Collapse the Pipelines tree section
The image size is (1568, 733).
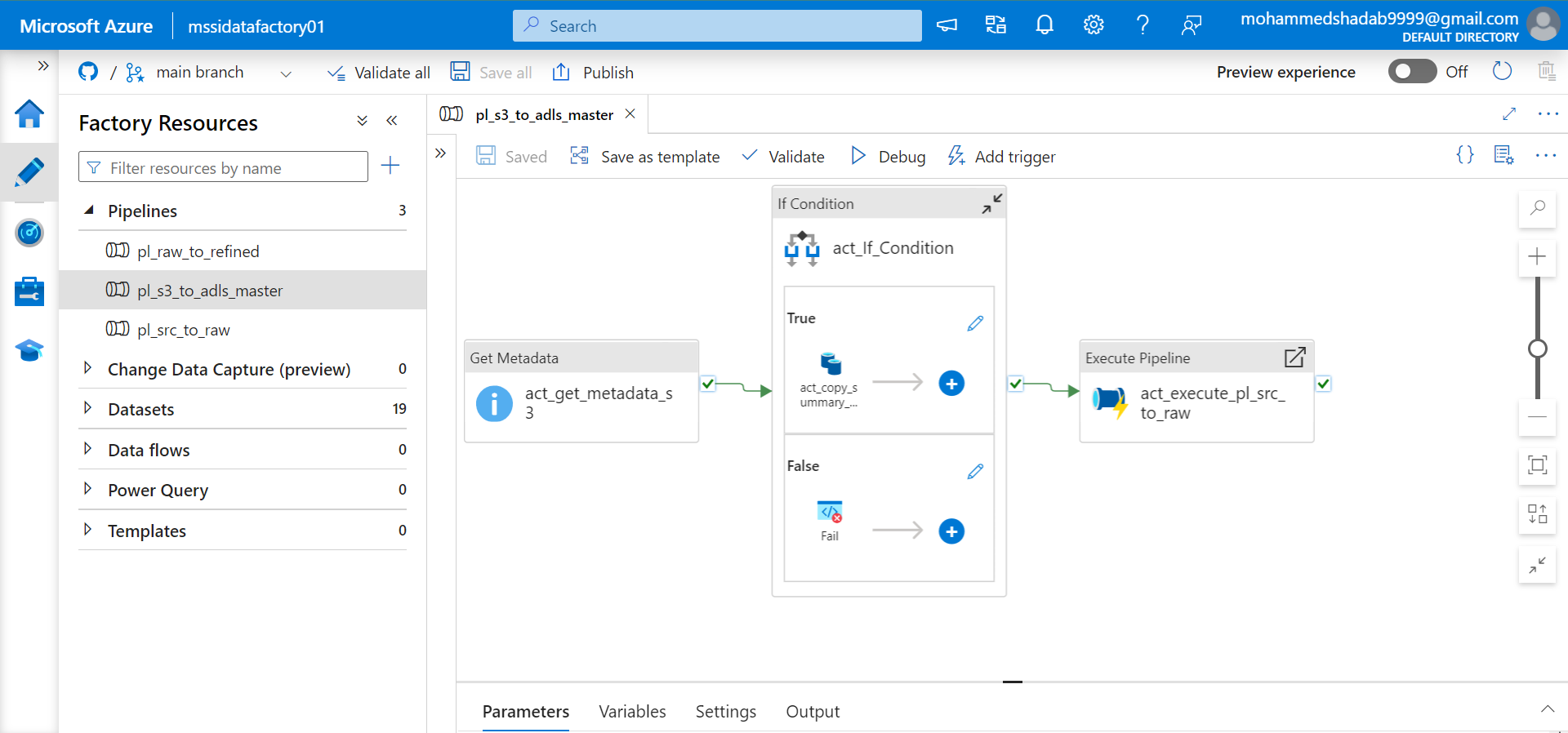tap(89, 211)
